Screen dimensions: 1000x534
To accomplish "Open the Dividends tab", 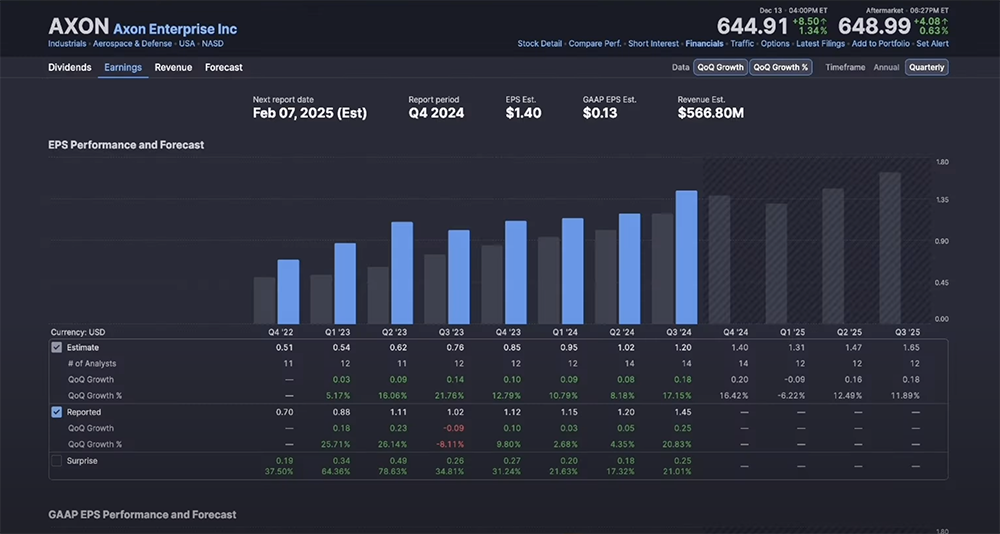I will (x=70, y=67).
